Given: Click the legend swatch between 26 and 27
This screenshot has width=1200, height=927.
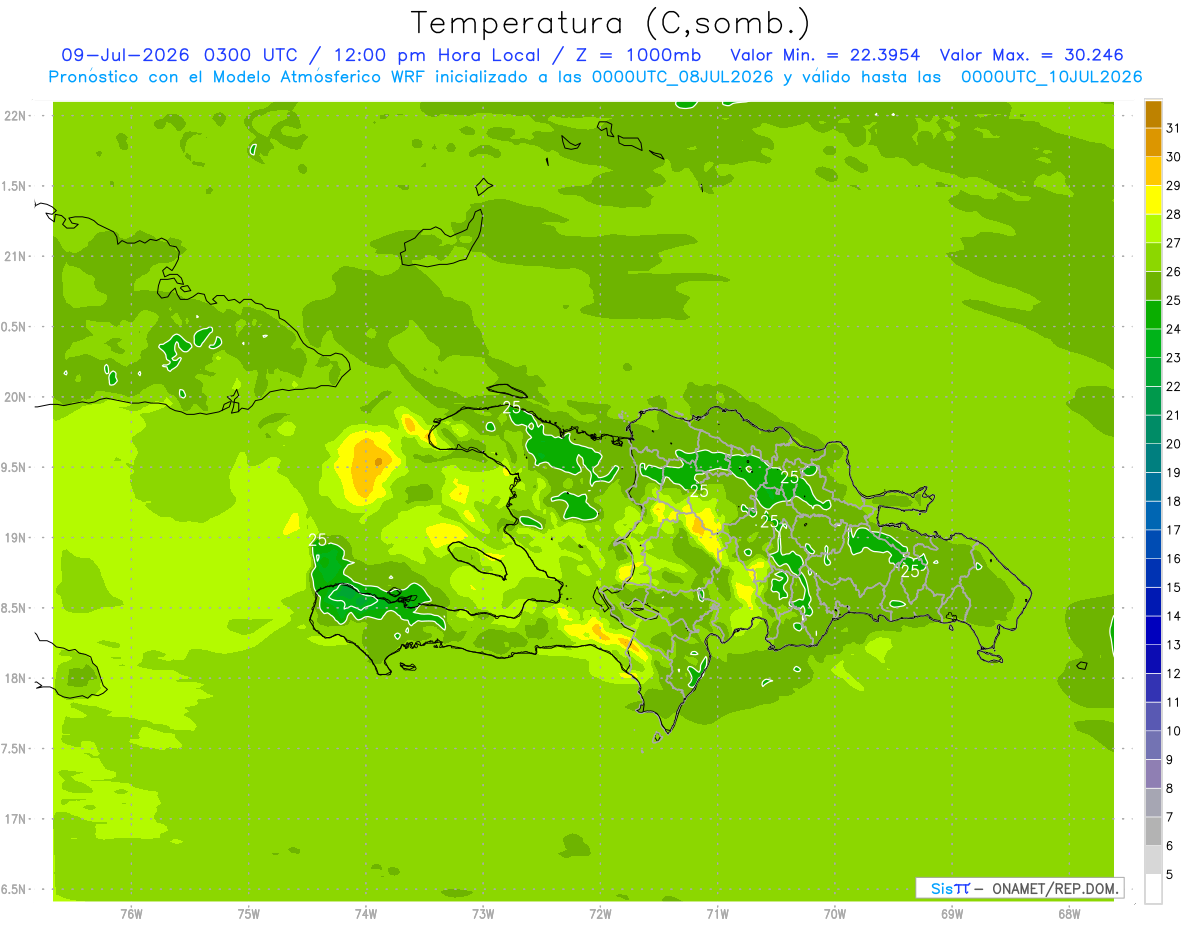Looking at the screenshot, I should click(1153, 258).
